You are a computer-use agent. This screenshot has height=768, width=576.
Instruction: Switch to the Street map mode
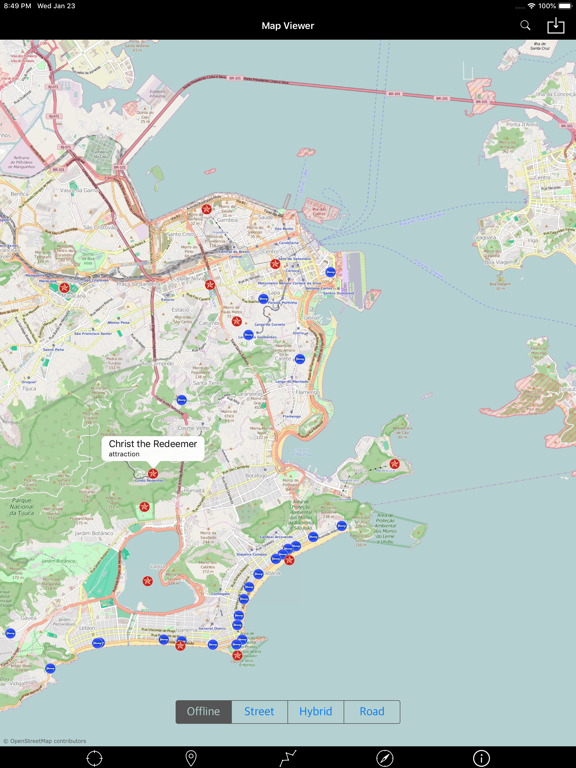(259, 712)
